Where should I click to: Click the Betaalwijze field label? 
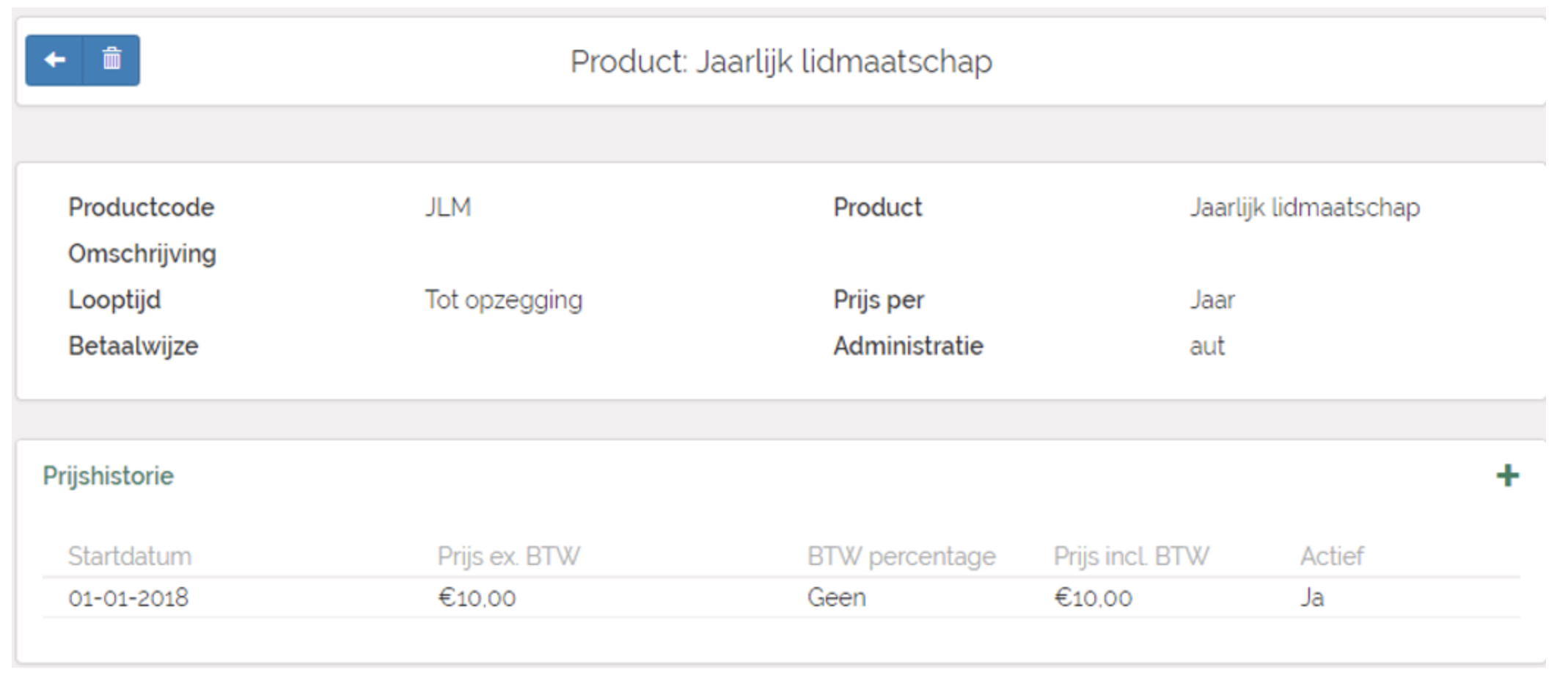tap(133, 346)
